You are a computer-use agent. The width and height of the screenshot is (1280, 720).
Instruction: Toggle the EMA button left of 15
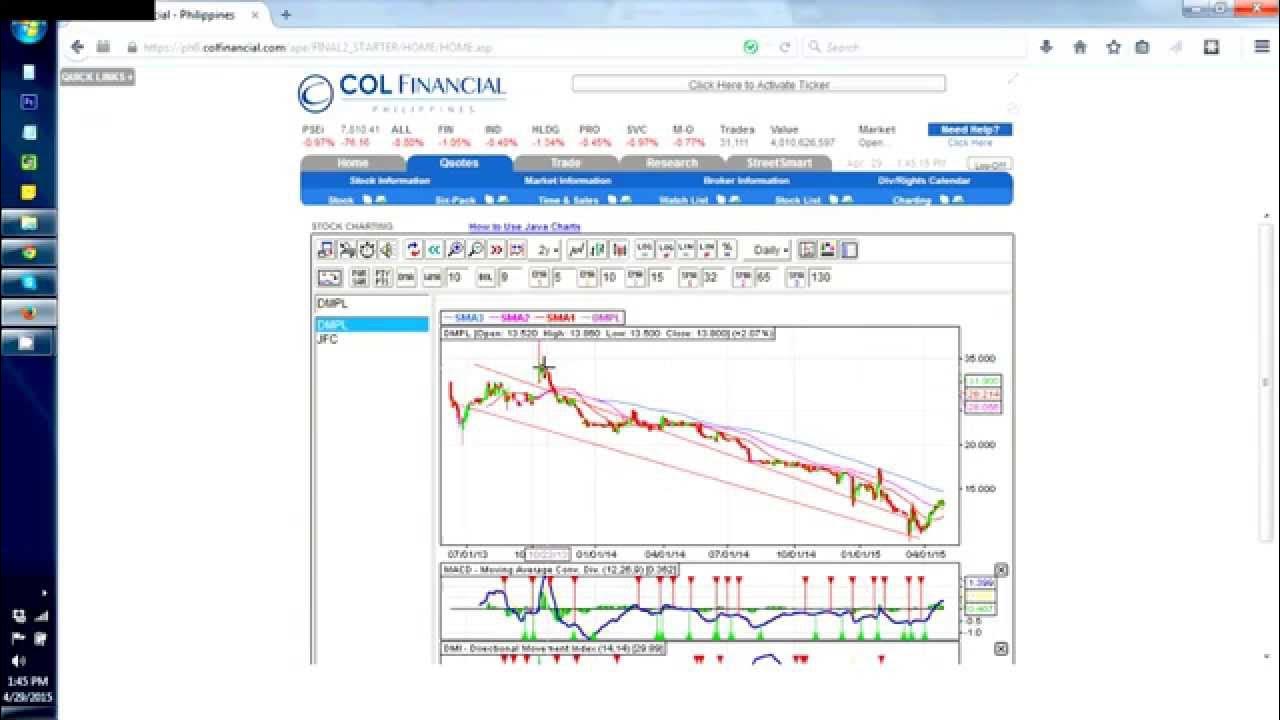[635, 277]
